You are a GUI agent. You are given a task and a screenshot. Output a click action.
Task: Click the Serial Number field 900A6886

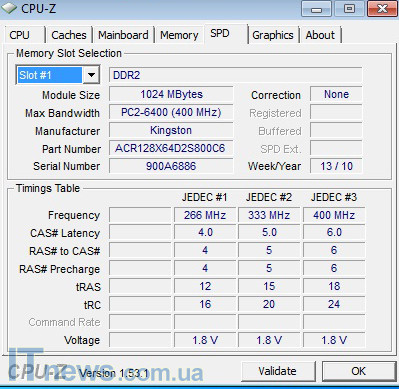tap(171, 166)
